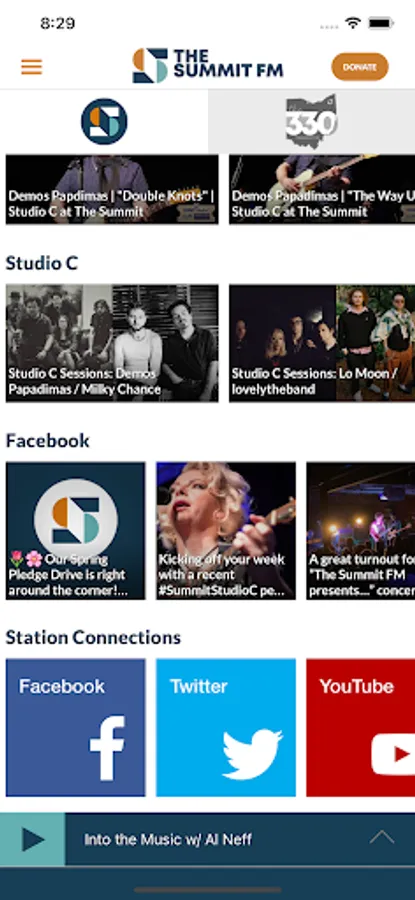Start stream with the play button

[x=33, y=839]
